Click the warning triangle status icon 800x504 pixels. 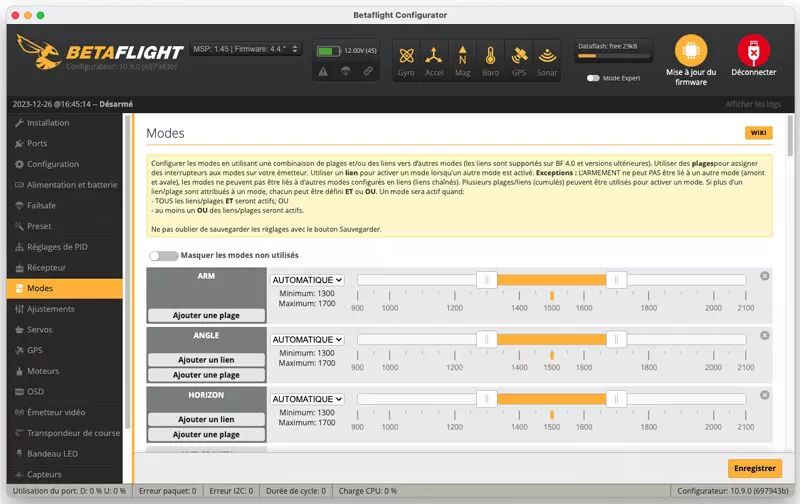pos(323,71)
